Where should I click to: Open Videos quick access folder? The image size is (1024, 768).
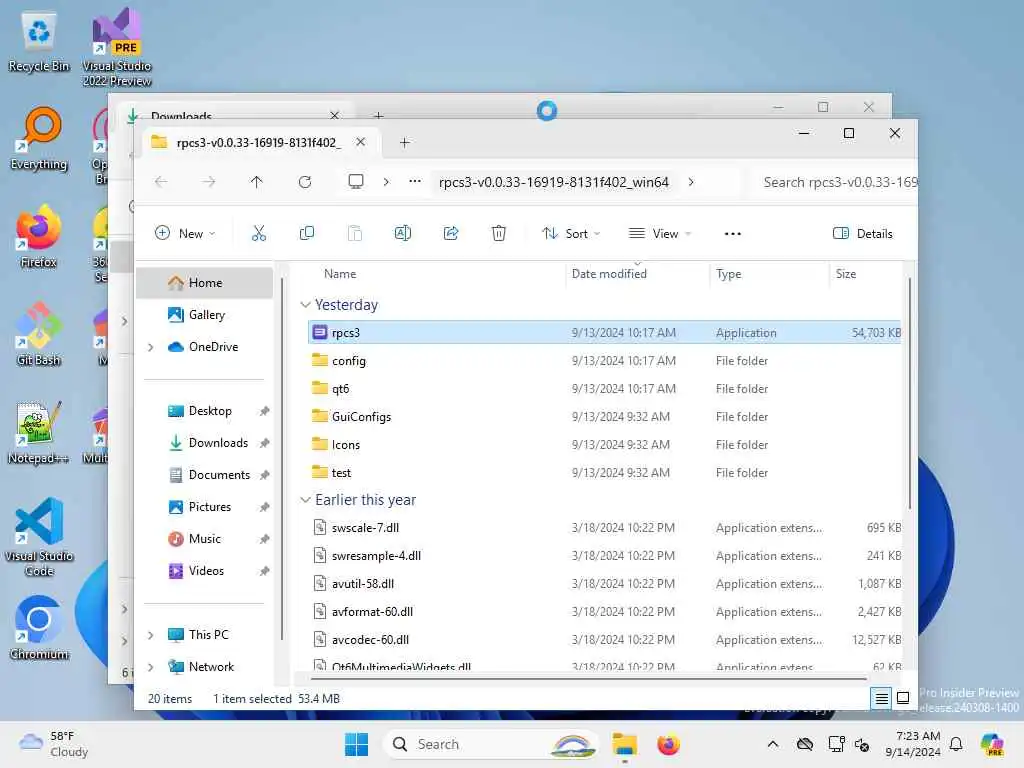click(x=204, y=571)
